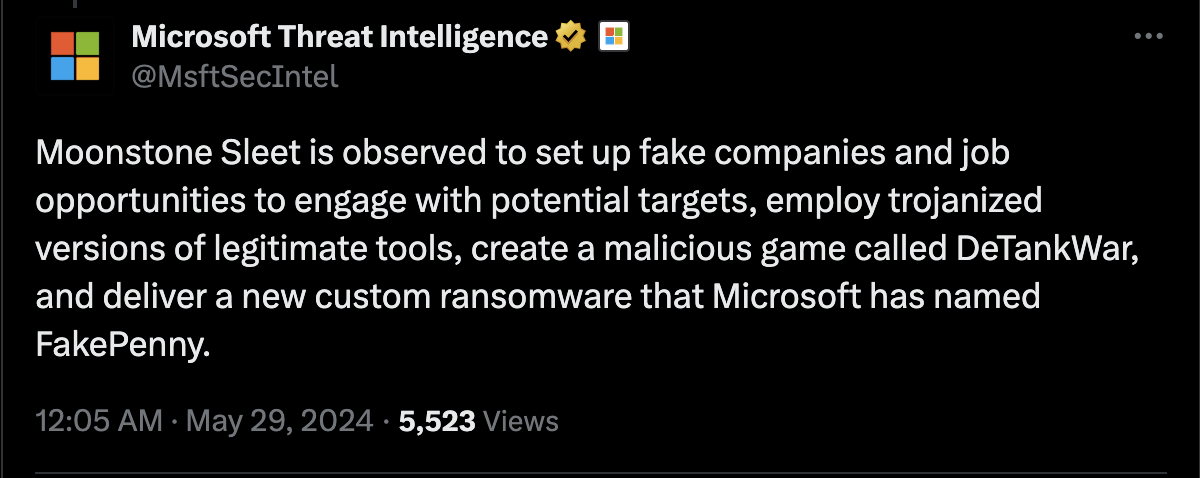1200x478 pixels.
Task: Click the Views label beside the count
Action: (x=520, y=420)
